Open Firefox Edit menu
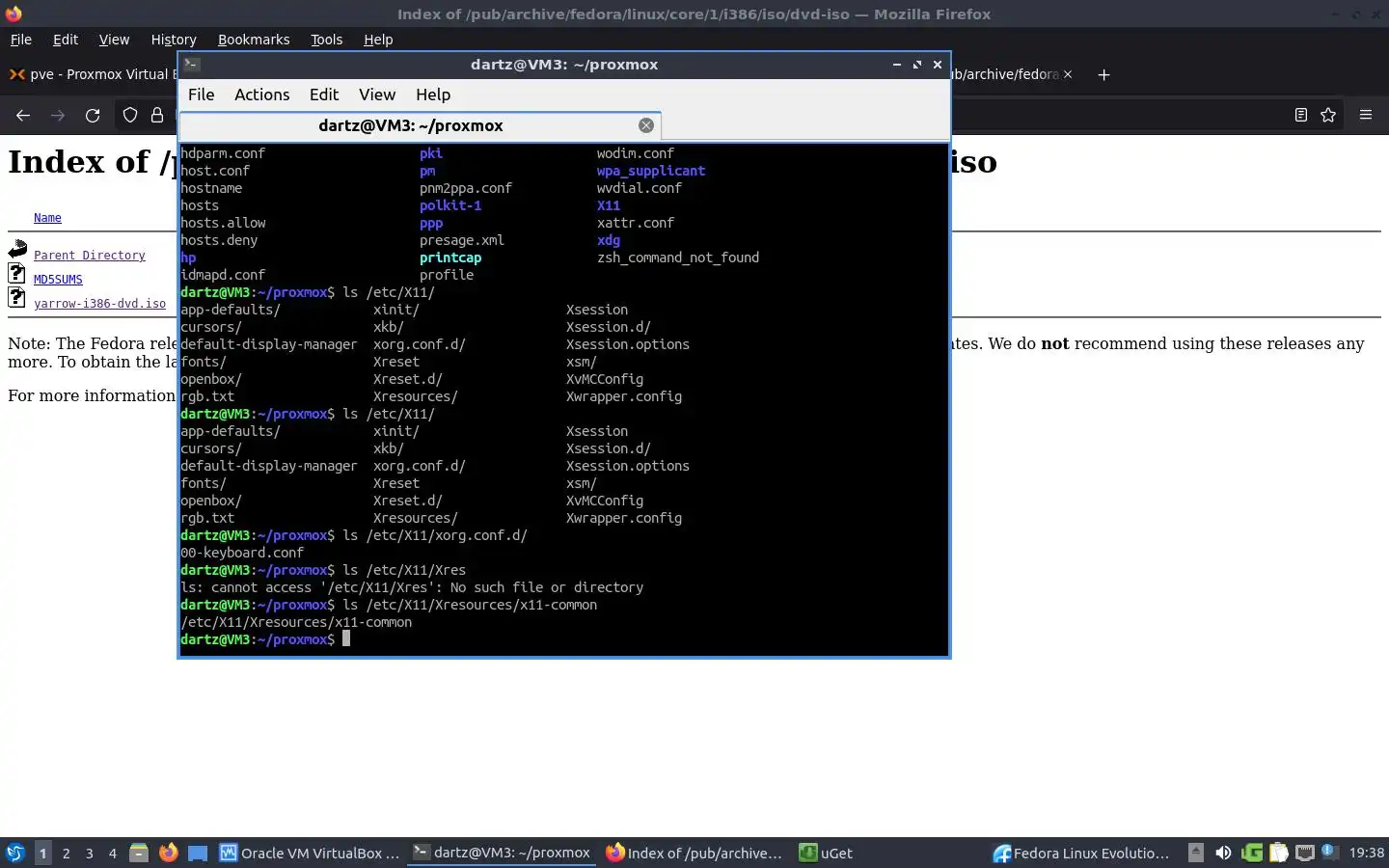The image size is (1389, 868). pos(66,40)
